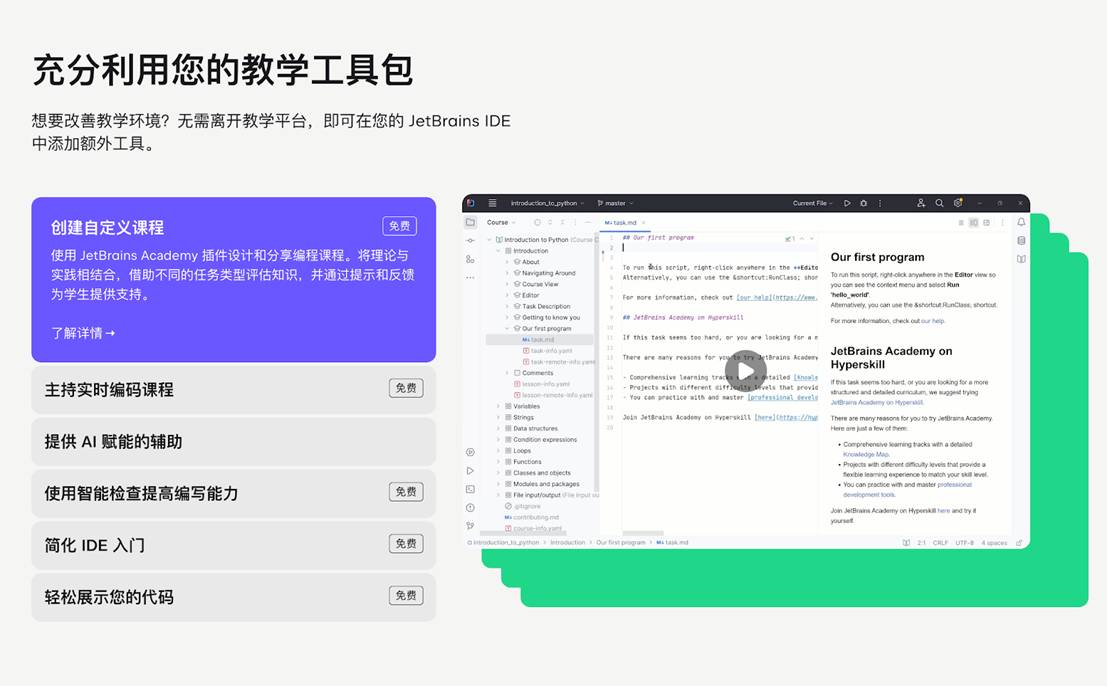Viewport: 1107px width, 686px height.
Task: Open the Terminal tool window icon
Action: pos(470,489)
